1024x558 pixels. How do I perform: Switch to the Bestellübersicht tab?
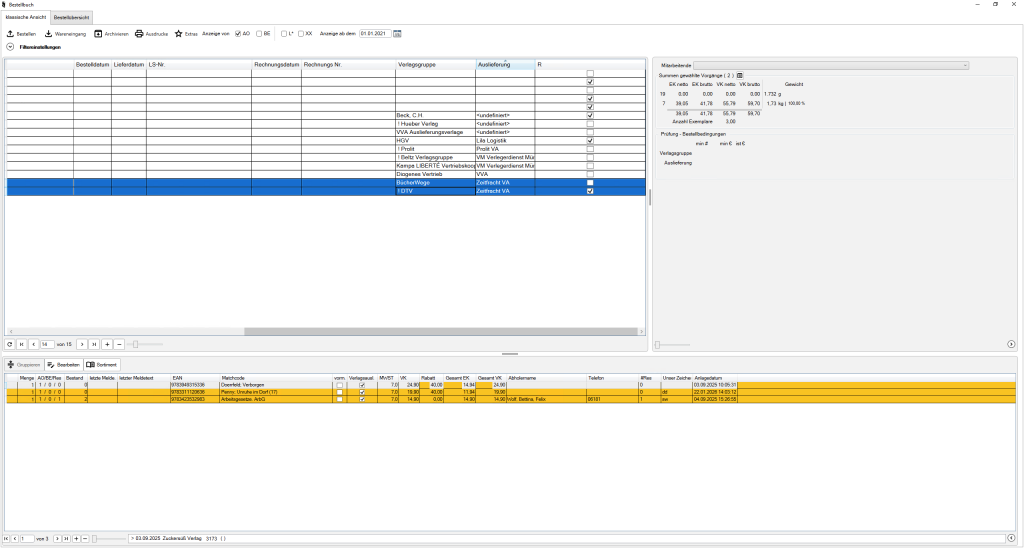coord(72,18)
